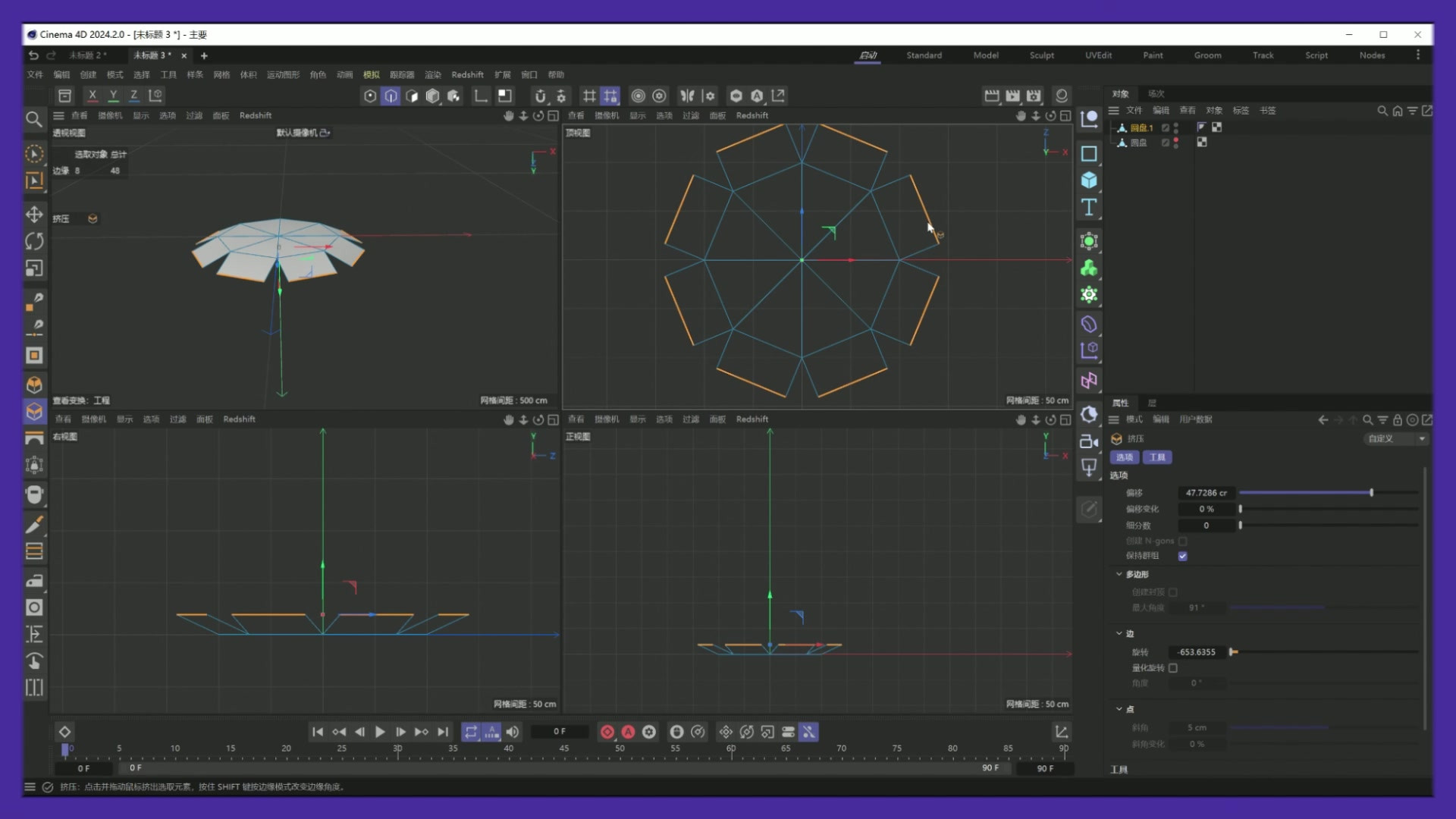This screenshot has height=819, width=1456.
Task: Open status bar hamburger menu
Action: pos(30,787)
